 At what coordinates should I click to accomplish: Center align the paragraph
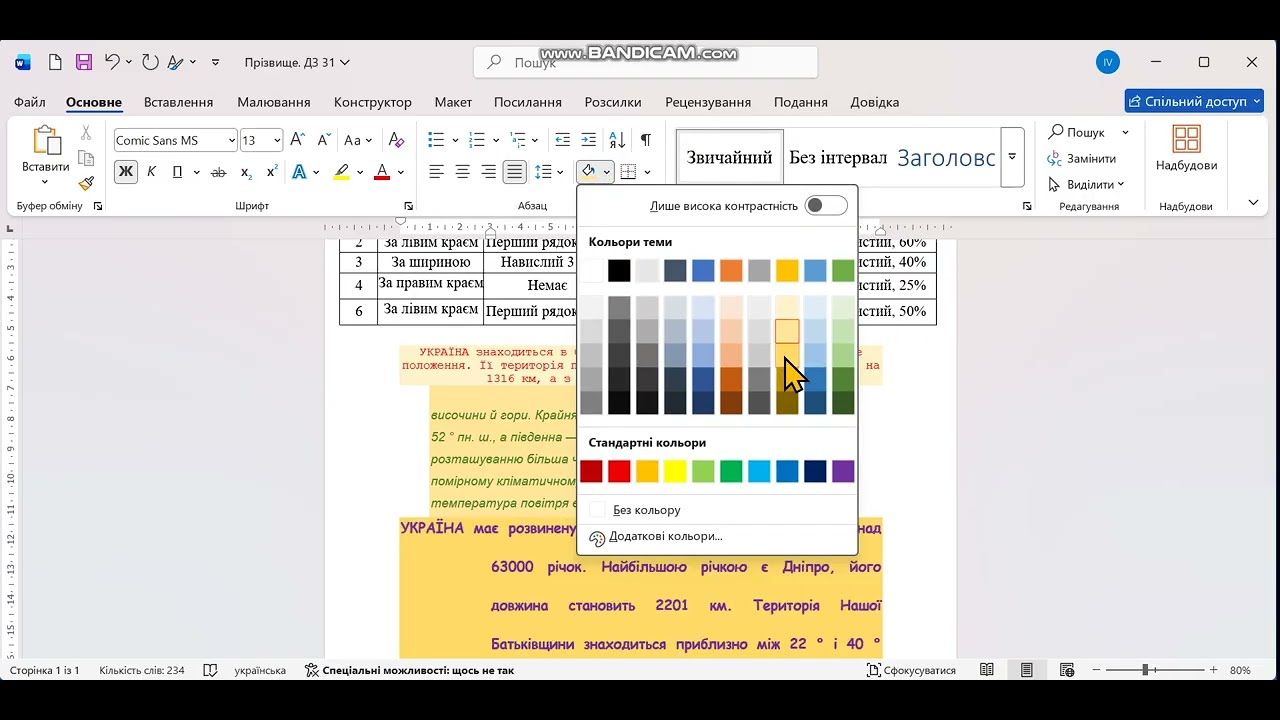pyautogui.click(x=463, y=172)
